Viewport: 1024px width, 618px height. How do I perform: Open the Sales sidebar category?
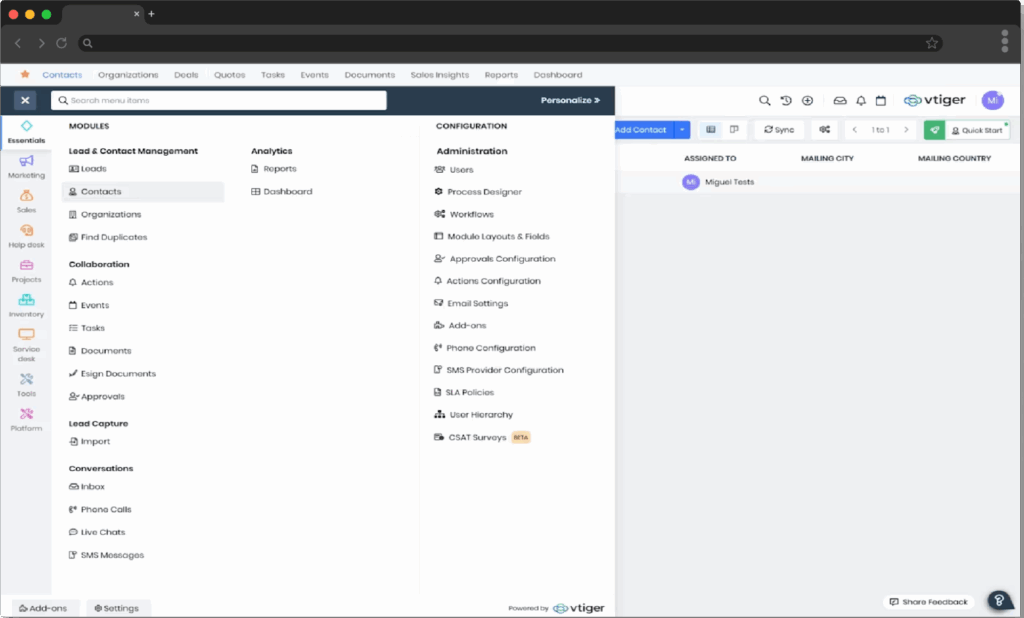coord(26,201)
